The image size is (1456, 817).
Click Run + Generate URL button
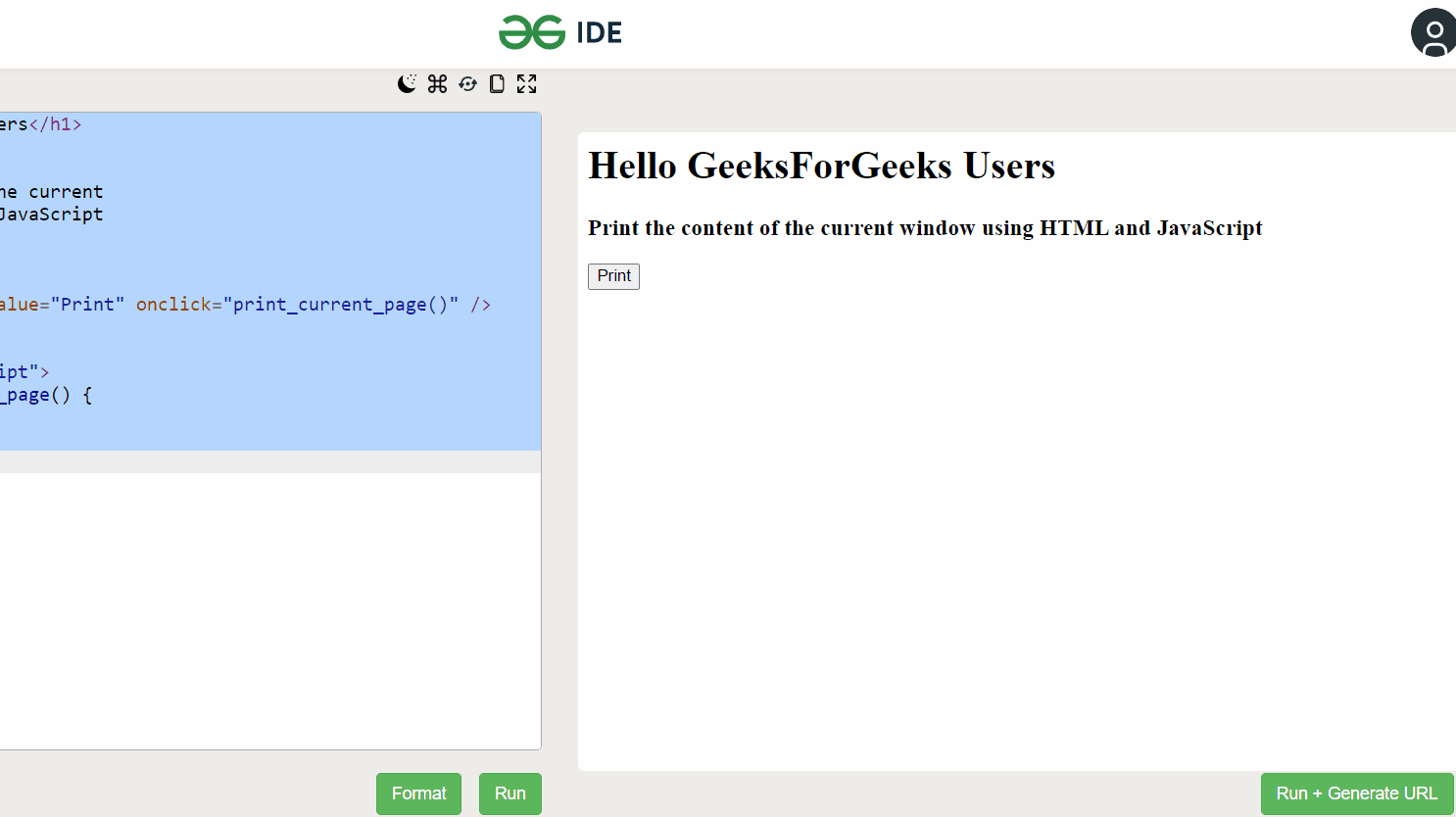click(1356, 793)
